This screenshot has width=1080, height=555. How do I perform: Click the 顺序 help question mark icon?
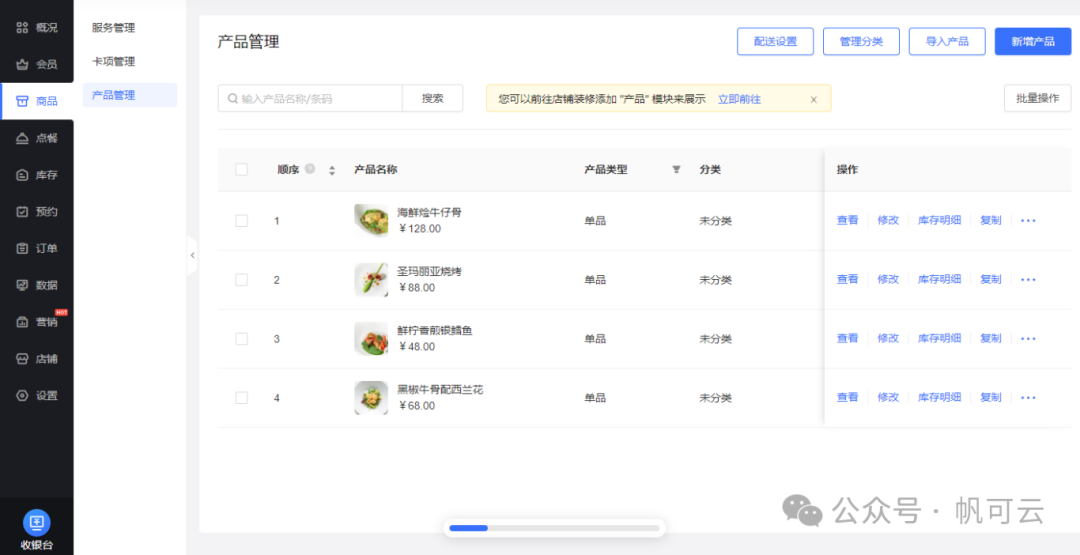(310, 169)
